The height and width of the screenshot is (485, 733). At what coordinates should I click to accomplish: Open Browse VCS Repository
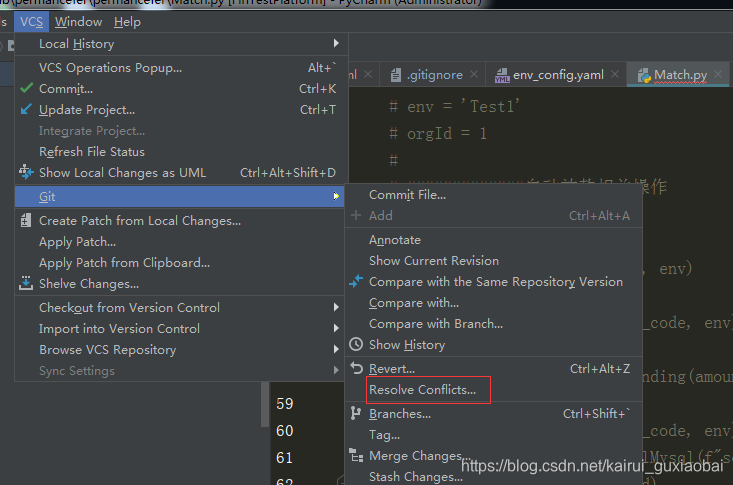pos(181,349)
